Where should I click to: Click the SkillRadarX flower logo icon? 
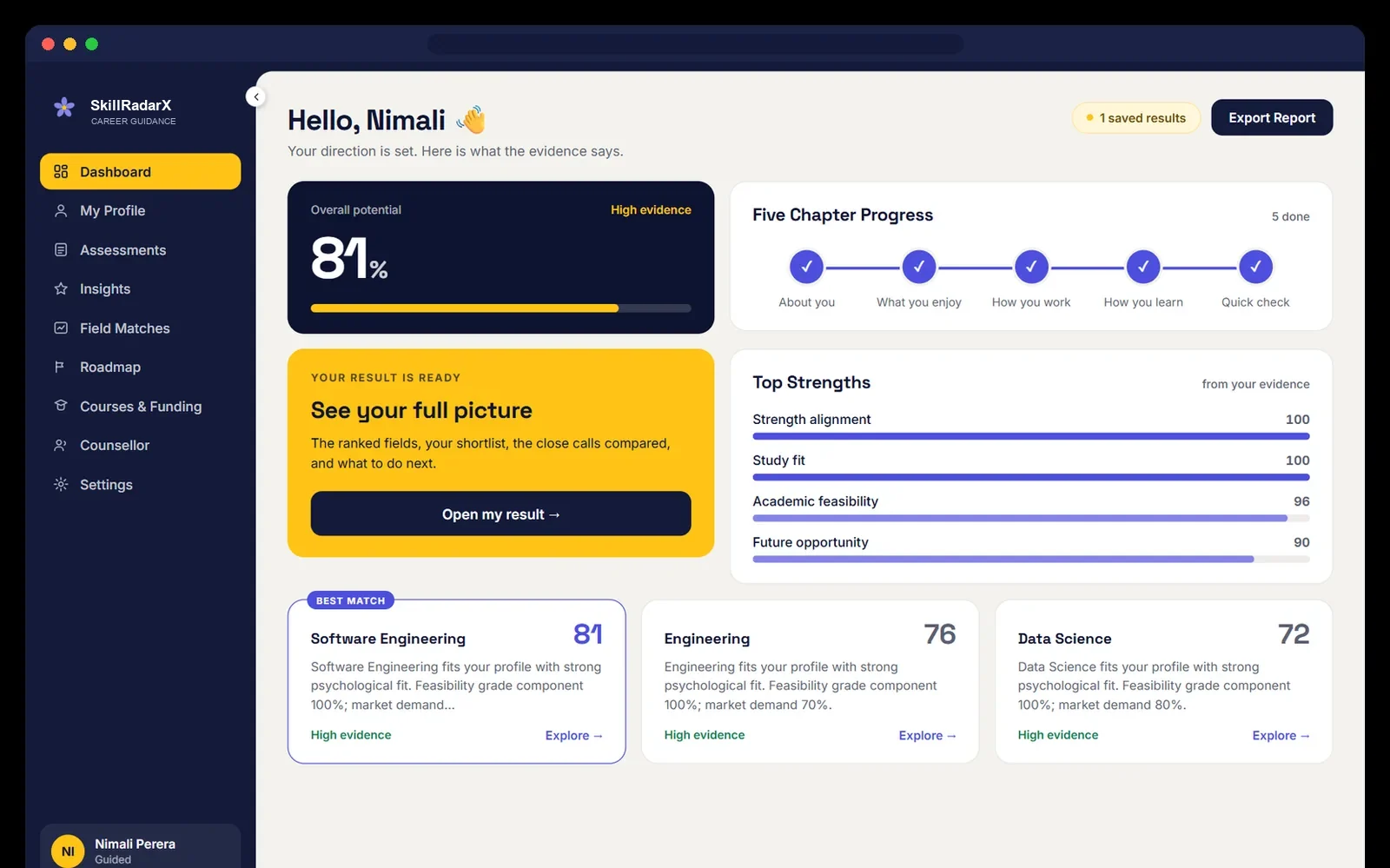pos(63,107)
